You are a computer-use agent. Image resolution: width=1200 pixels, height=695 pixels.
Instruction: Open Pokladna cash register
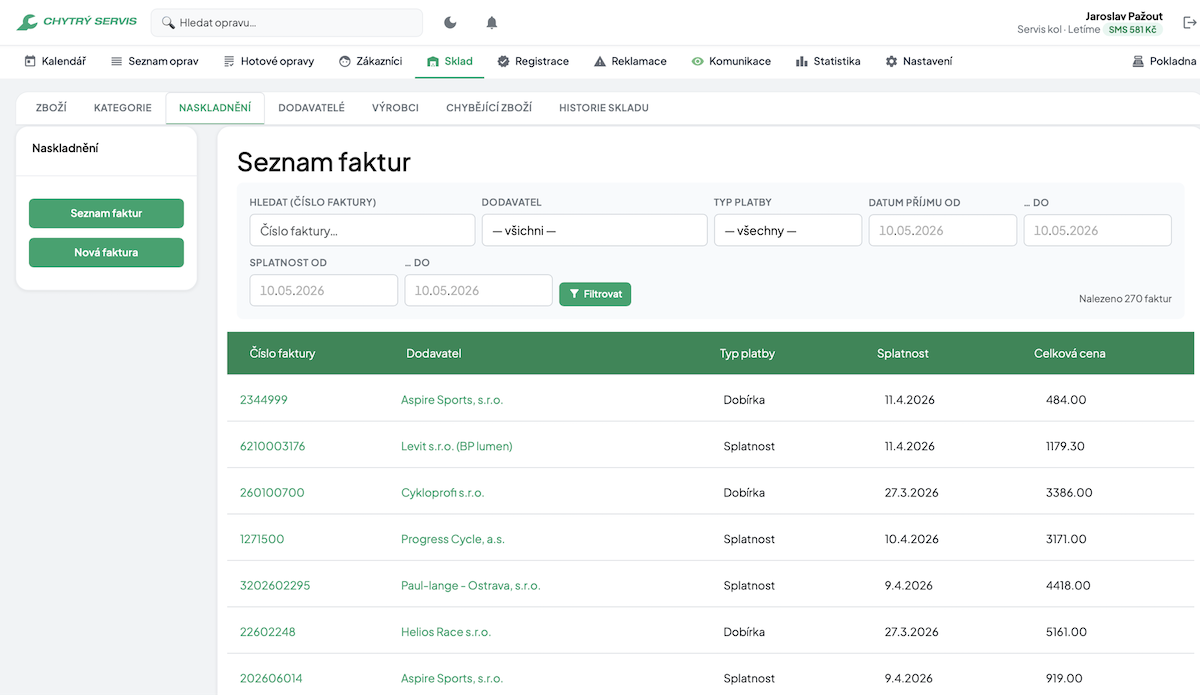tap(1164, 61)
